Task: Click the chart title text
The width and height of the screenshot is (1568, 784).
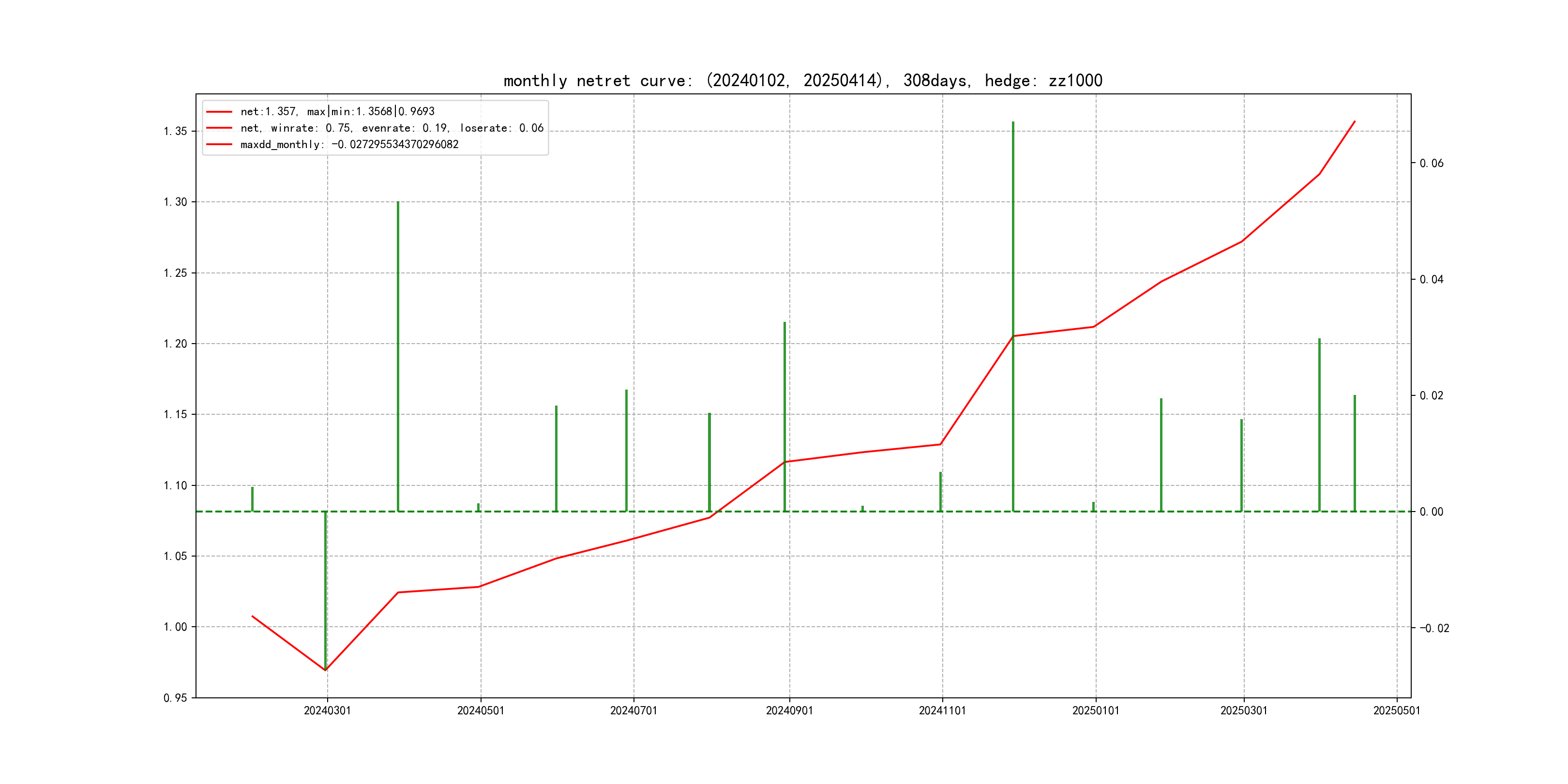Action: pyautogui.click(x=802, y=80)
